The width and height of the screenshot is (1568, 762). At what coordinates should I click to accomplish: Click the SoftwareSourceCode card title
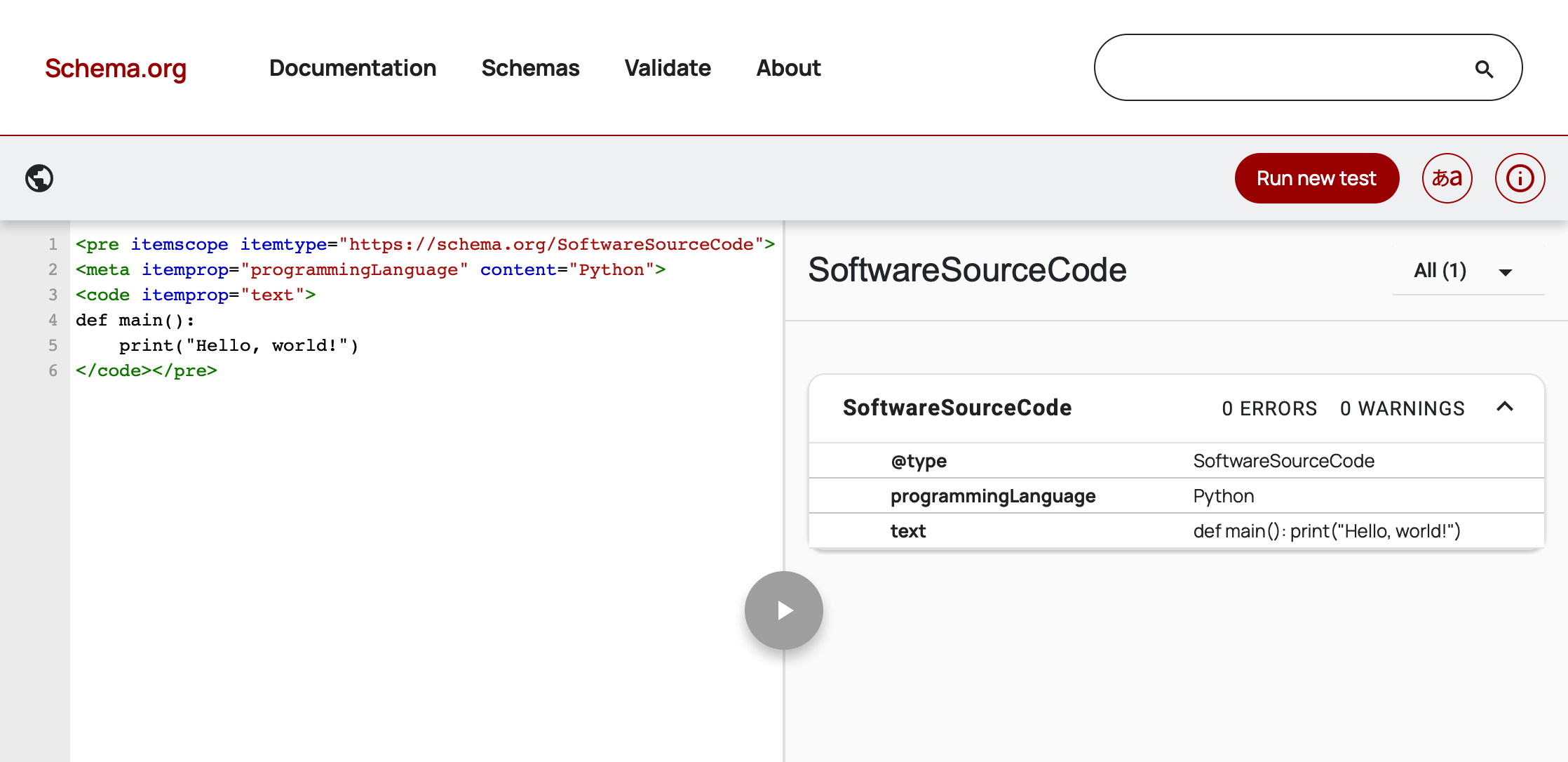click(957, 408)
